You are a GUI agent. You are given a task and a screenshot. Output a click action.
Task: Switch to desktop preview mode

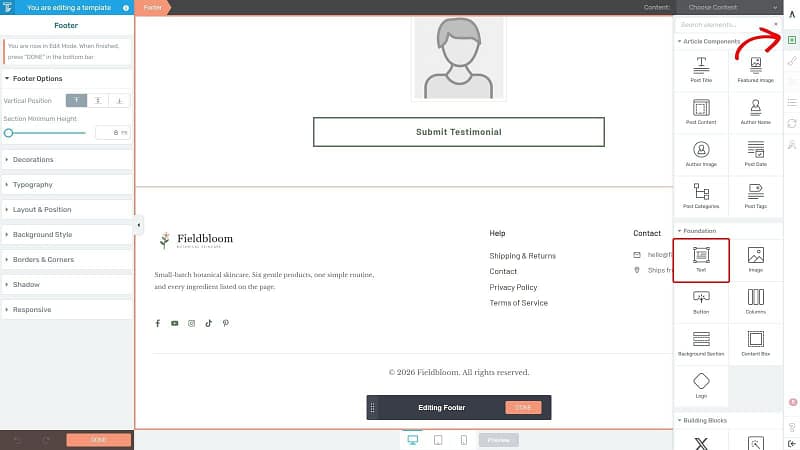[x=413, y=440]
